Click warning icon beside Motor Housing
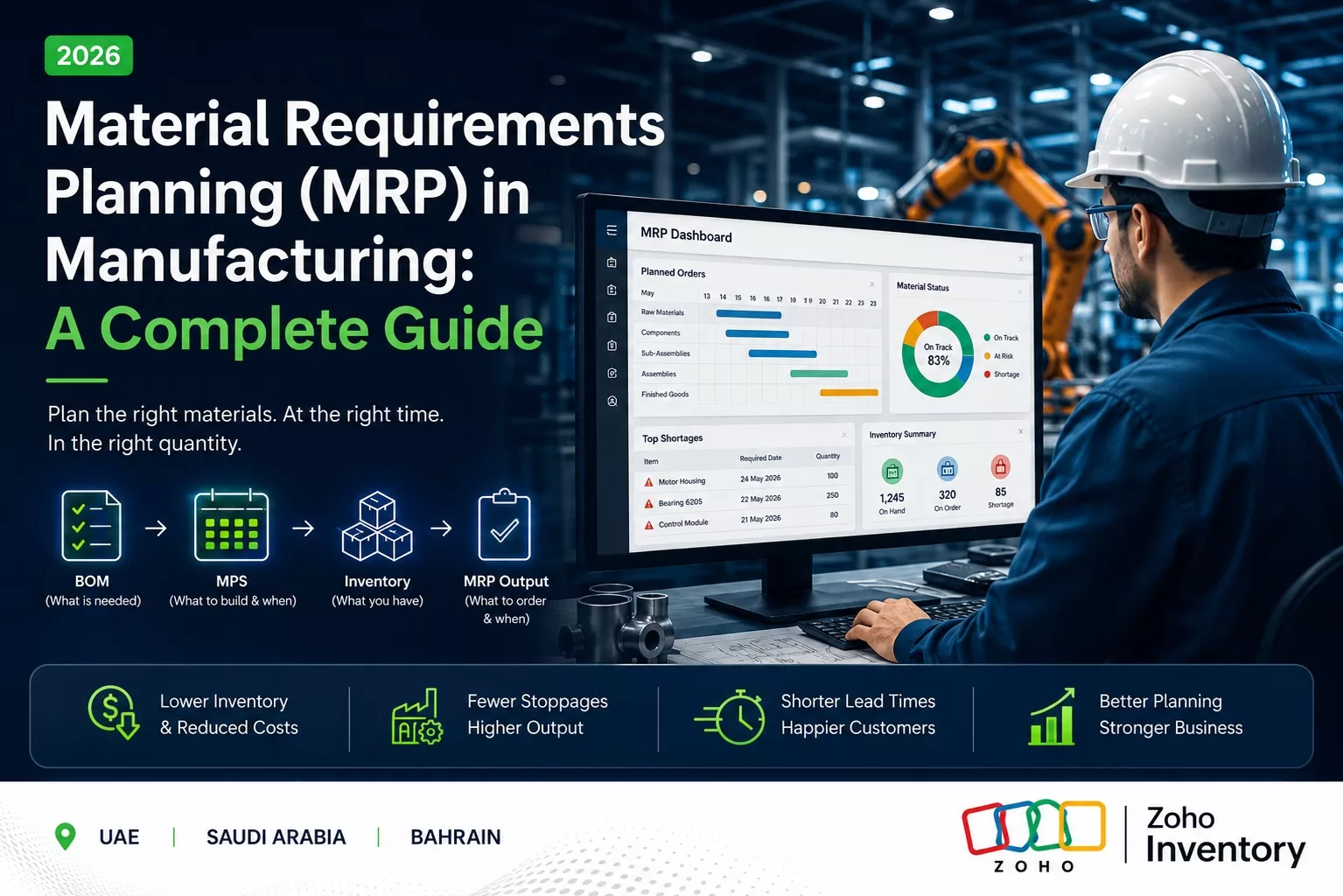 pos(648,482)
